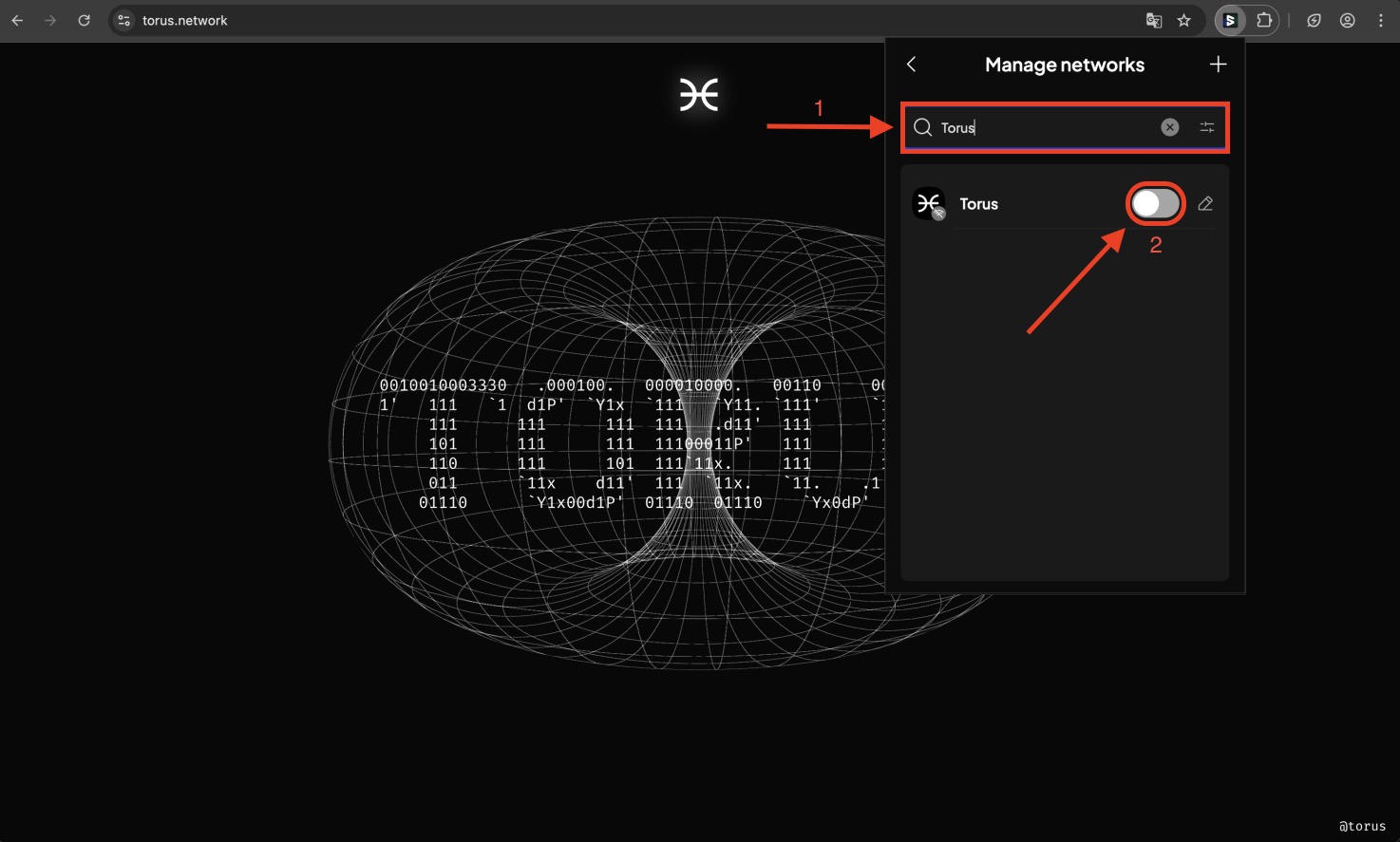Bookmark this page with star icon
1400x842 pixels.
click(1183, 20)
